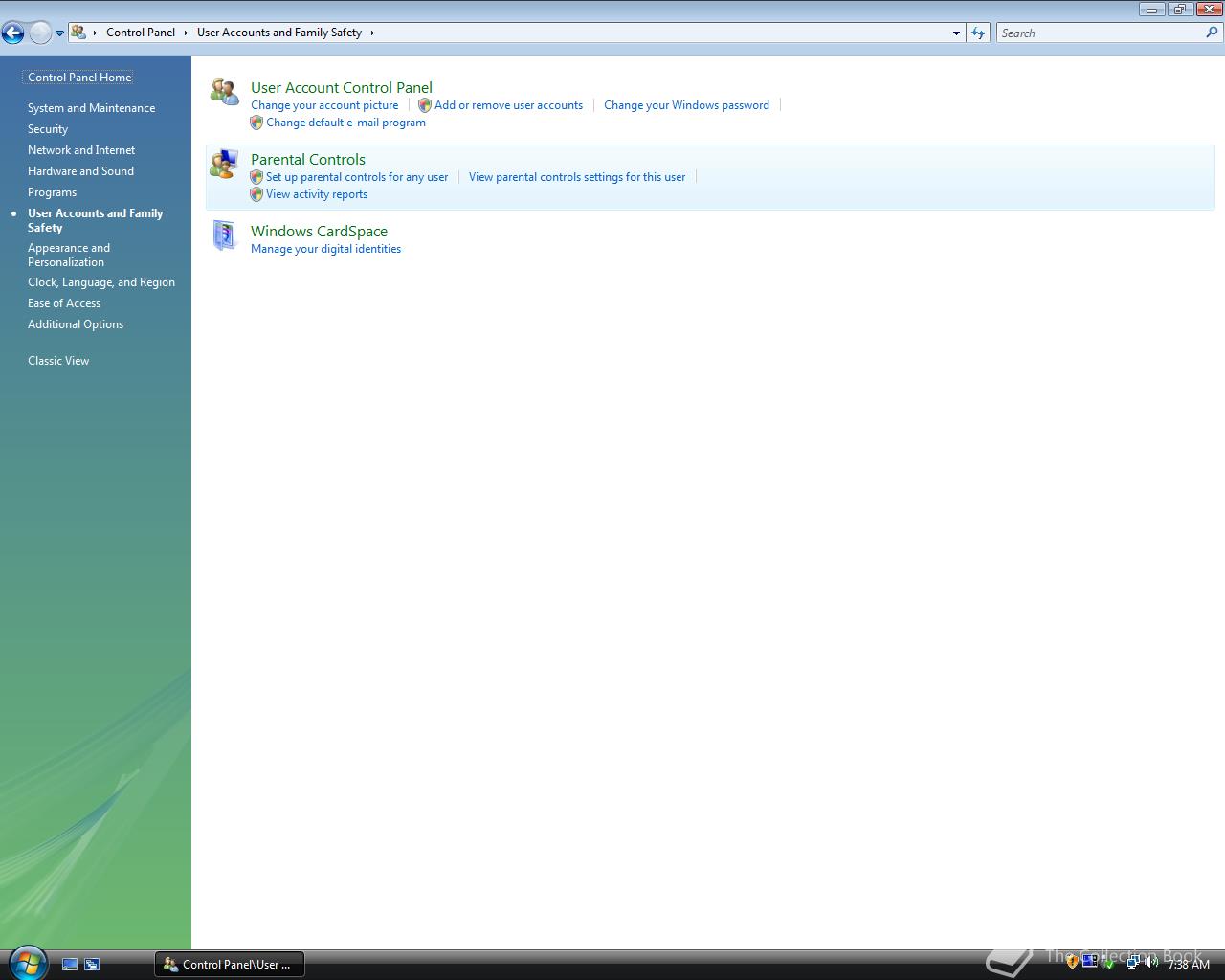The image size is (1225, 980).
Task: Click Change your Windows password
Action: point(686,105)
